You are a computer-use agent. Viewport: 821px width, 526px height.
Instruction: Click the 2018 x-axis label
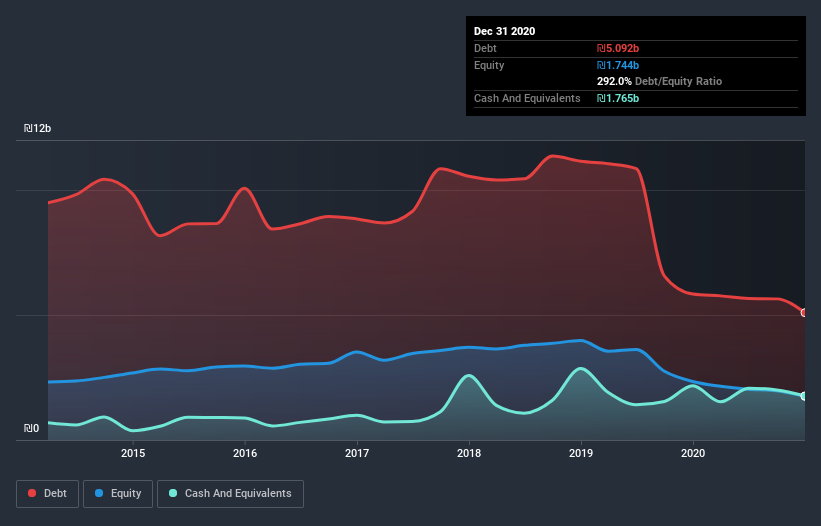(469, 453)
